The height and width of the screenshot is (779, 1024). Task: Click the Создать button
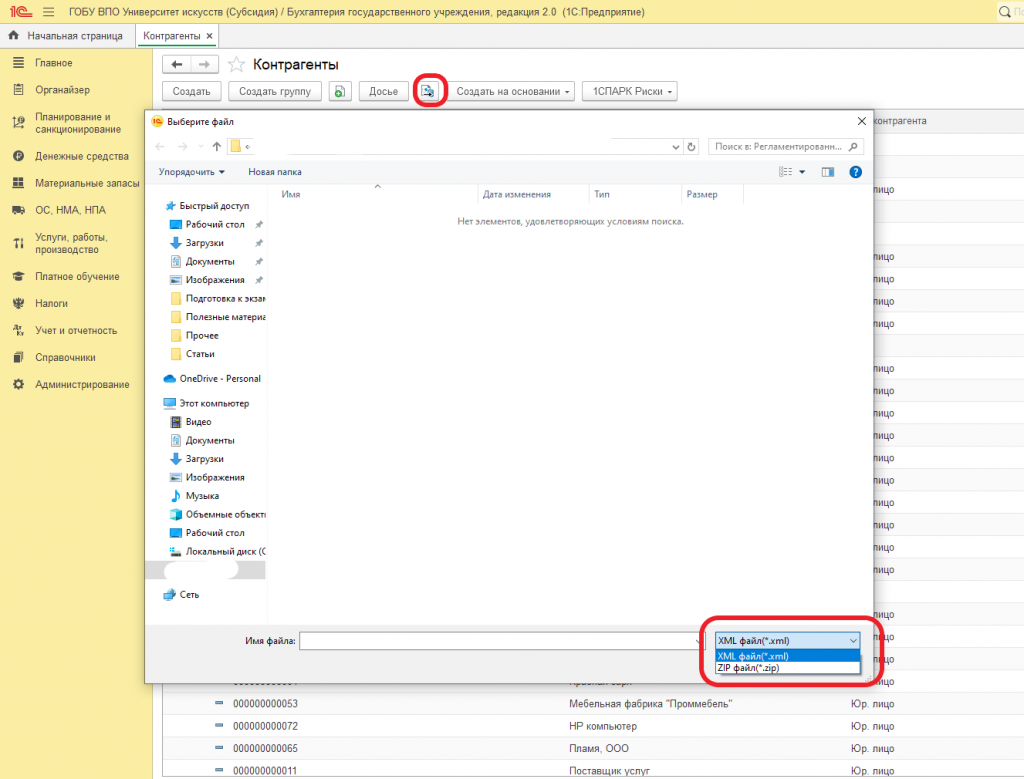coord(191,91)
